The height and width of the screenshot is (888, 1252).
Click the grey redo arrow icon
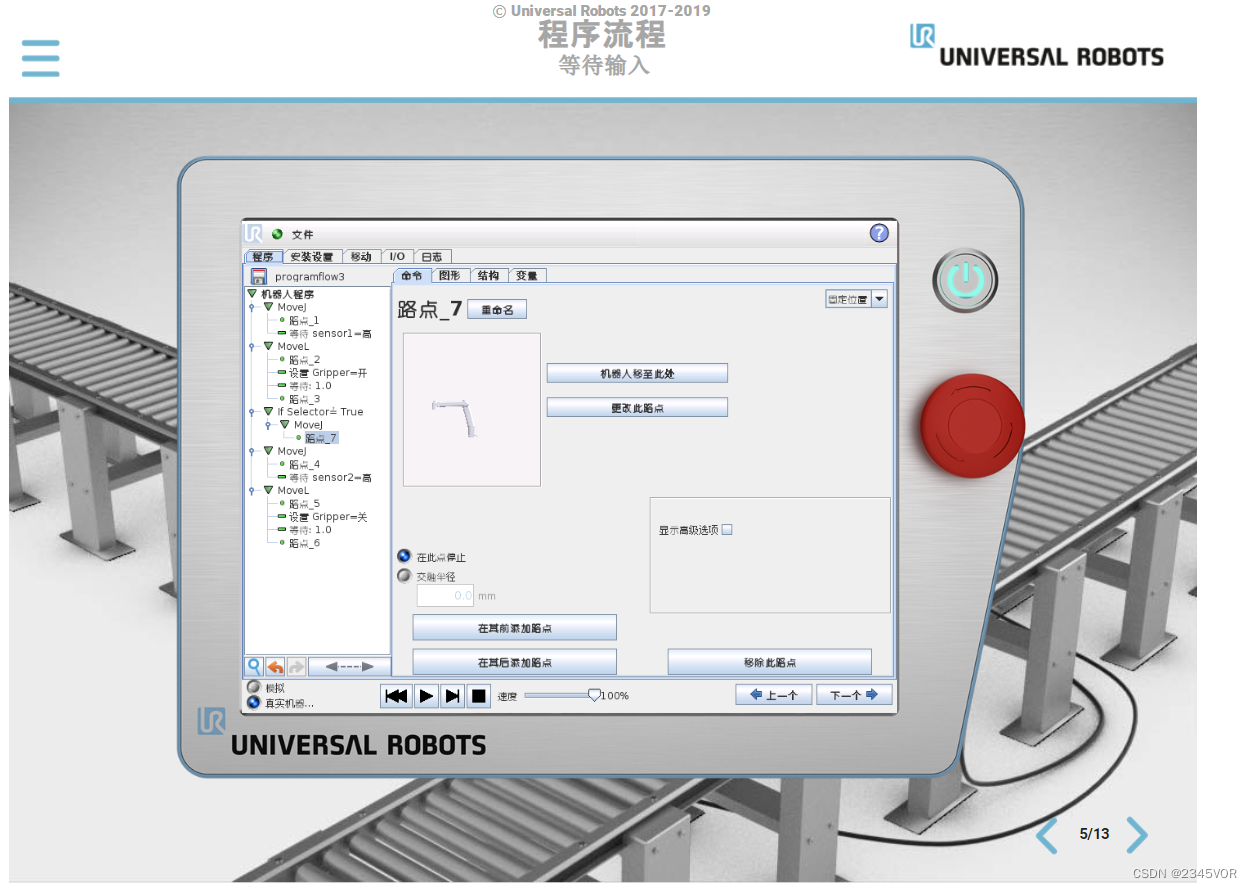point(296,666)
